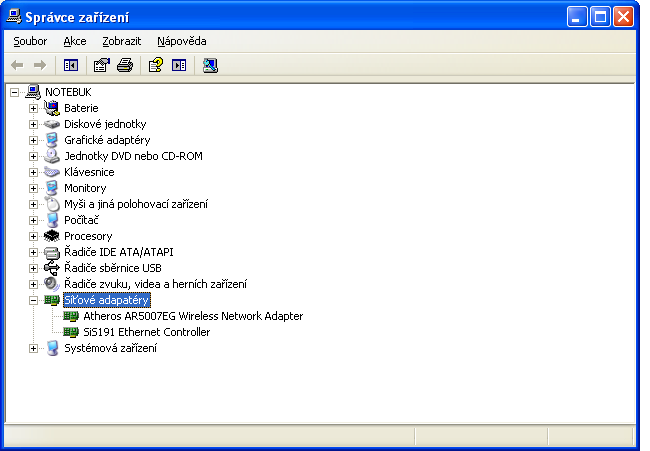Toggle the action pane toolbar icon

[179, 65]
